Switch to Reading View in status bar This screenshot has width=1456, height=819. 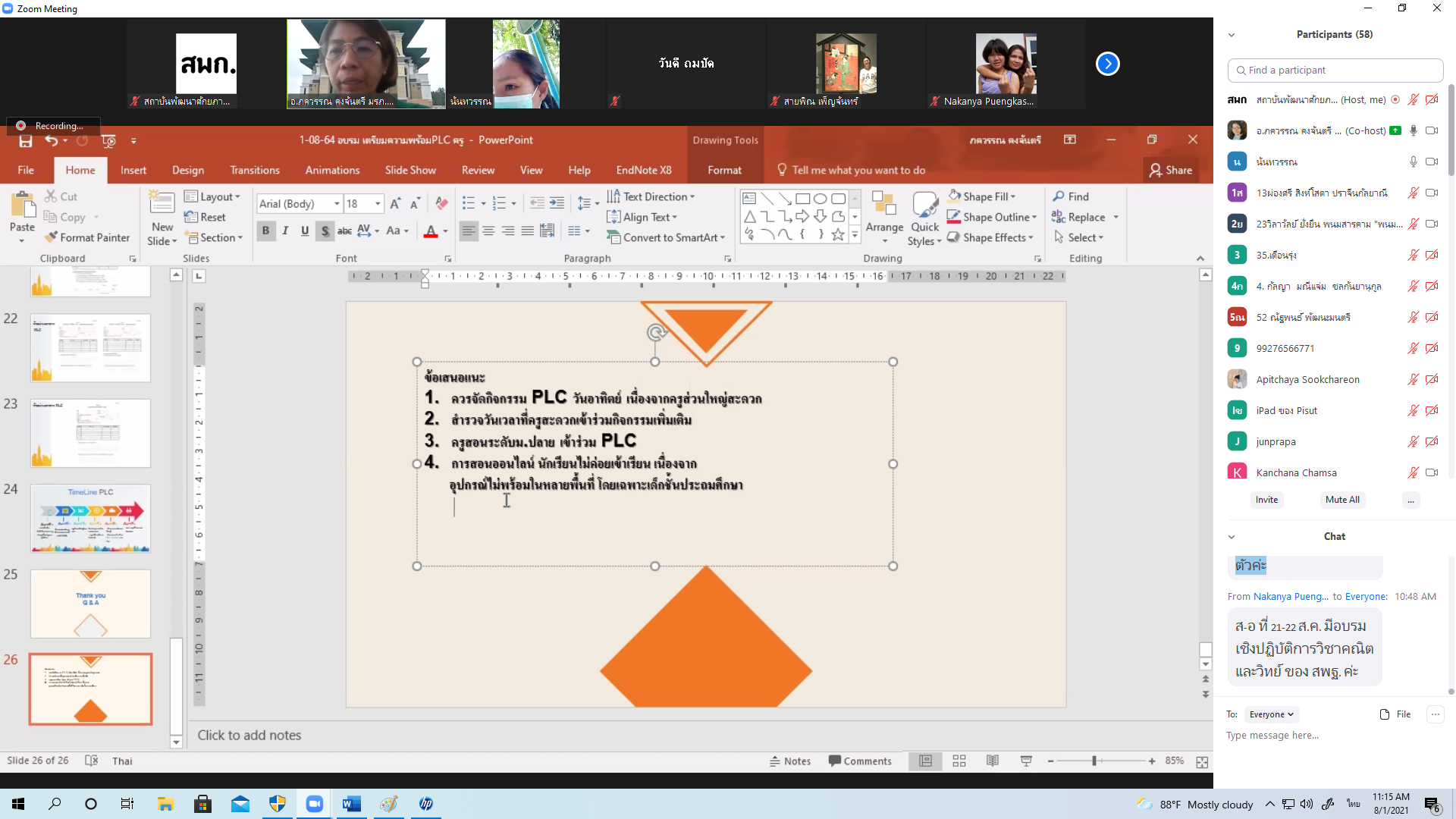click(x=992, y=761)
